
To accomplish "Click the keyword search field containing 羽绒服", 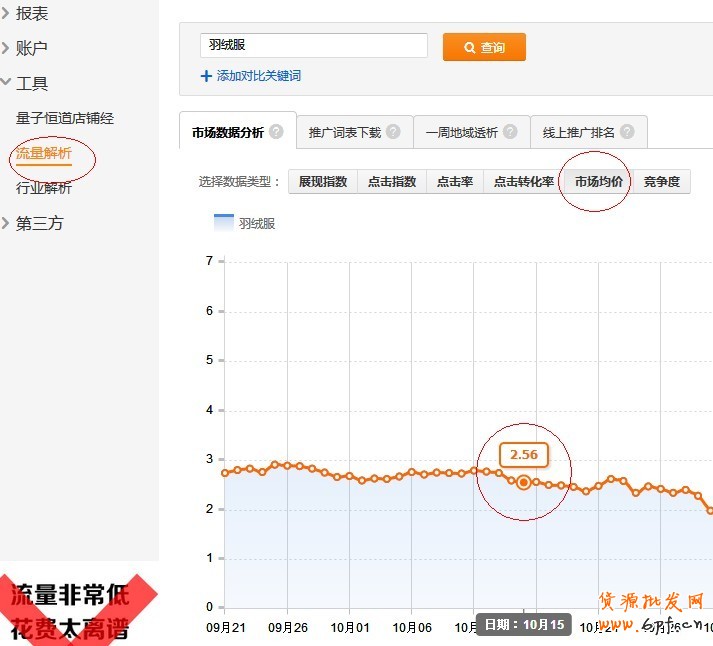I will [x=314, y=46].
